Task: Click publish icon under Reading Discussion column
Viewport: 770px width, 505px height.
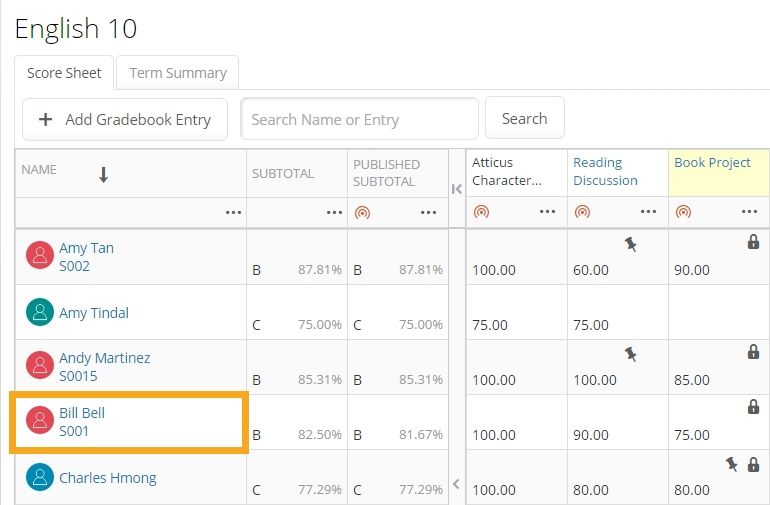Action: pyautogui.click(x=582, y=212)
